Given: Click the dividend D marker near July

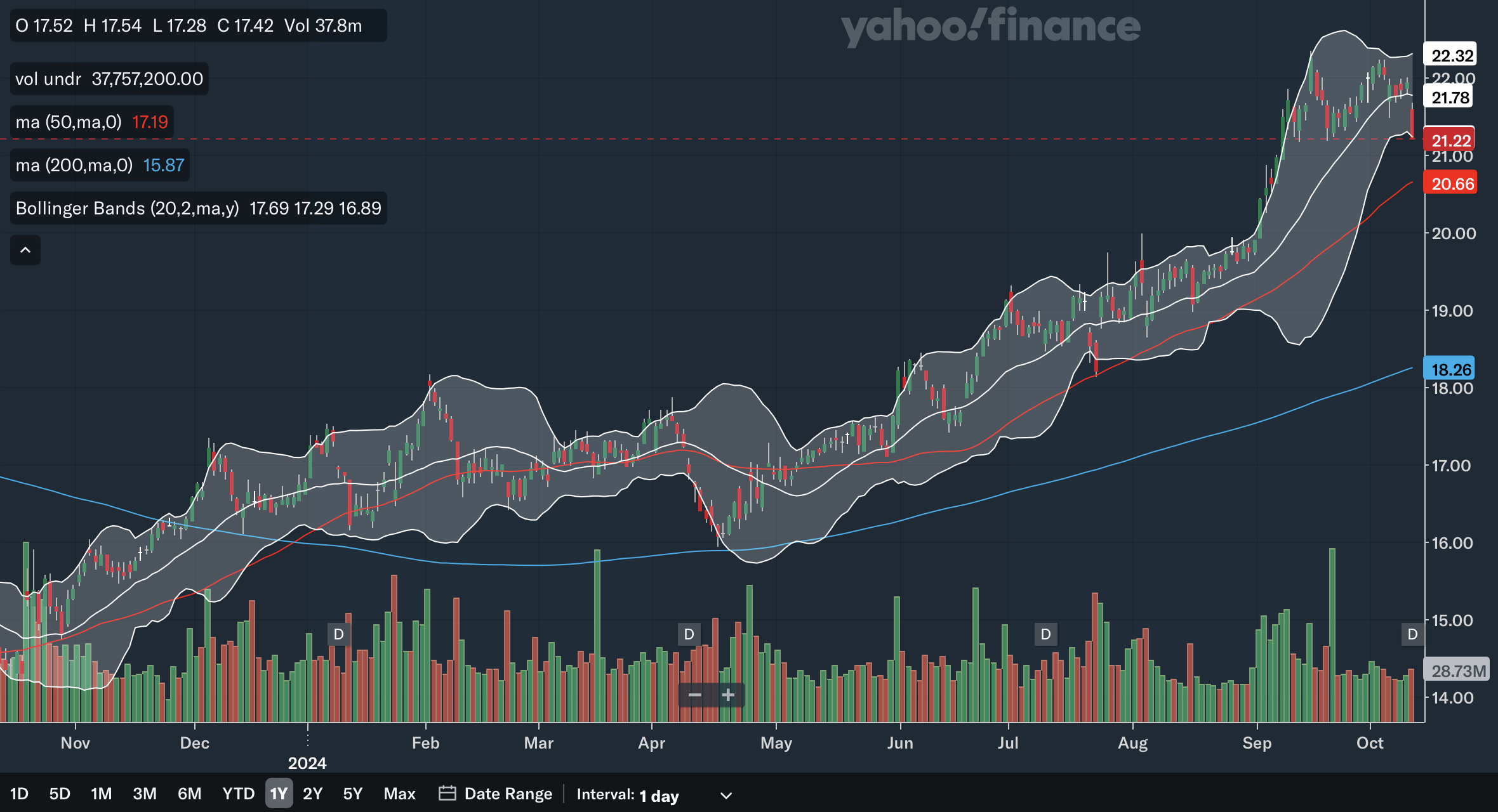Looking at the screenshot, I should point(1045,634).
